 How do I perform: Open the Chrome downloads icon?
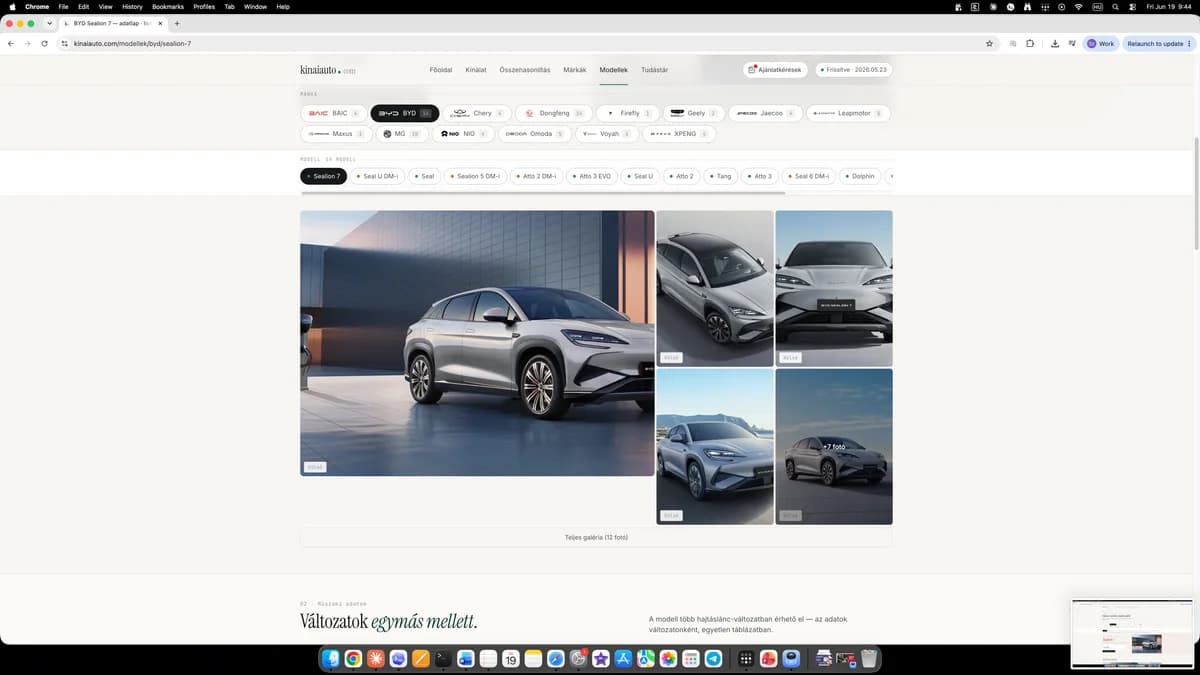[1055, 44]
